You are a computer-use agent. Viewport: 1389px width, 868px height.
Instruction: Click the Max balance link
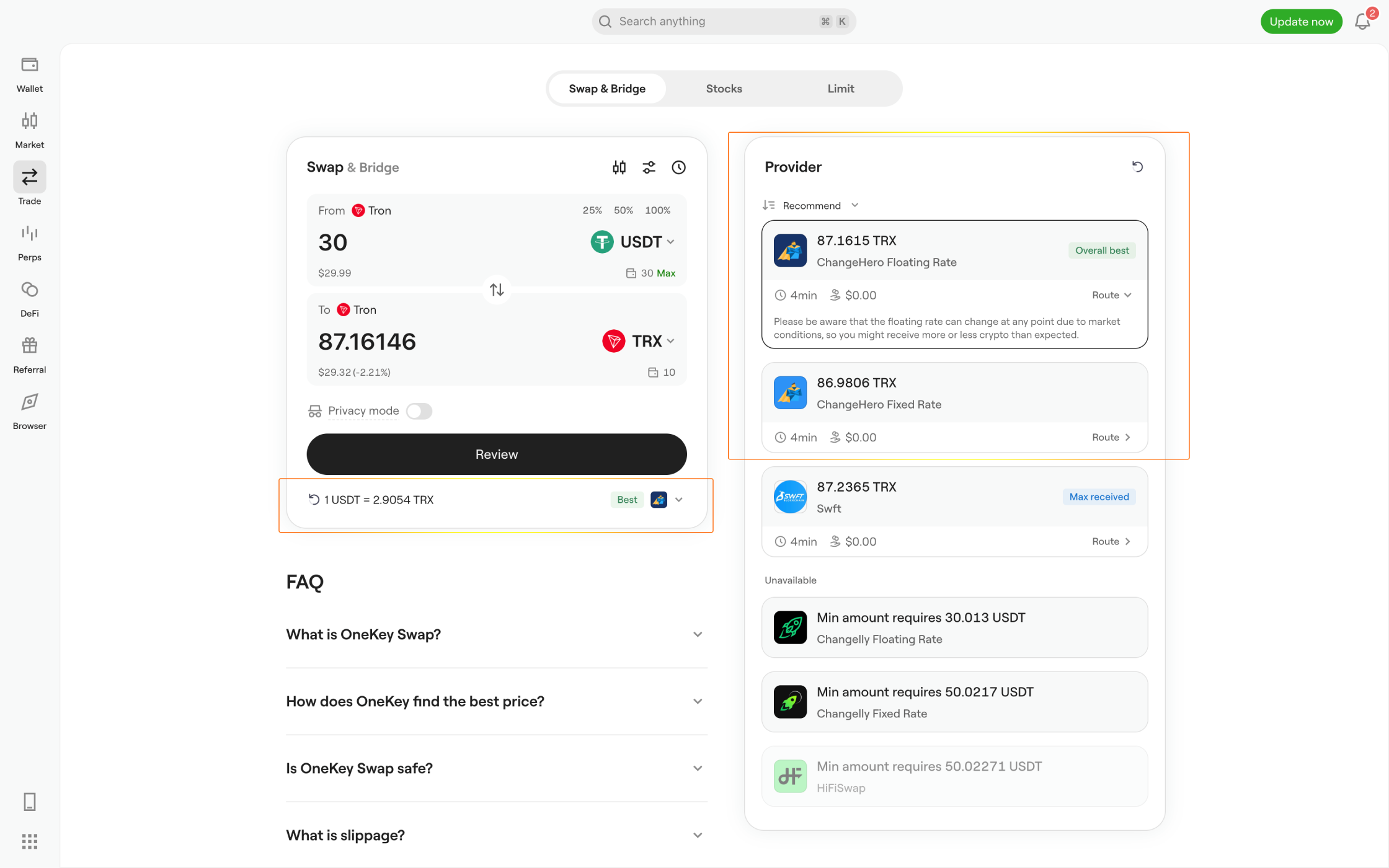pyautogui.click(x=666, y=273)
